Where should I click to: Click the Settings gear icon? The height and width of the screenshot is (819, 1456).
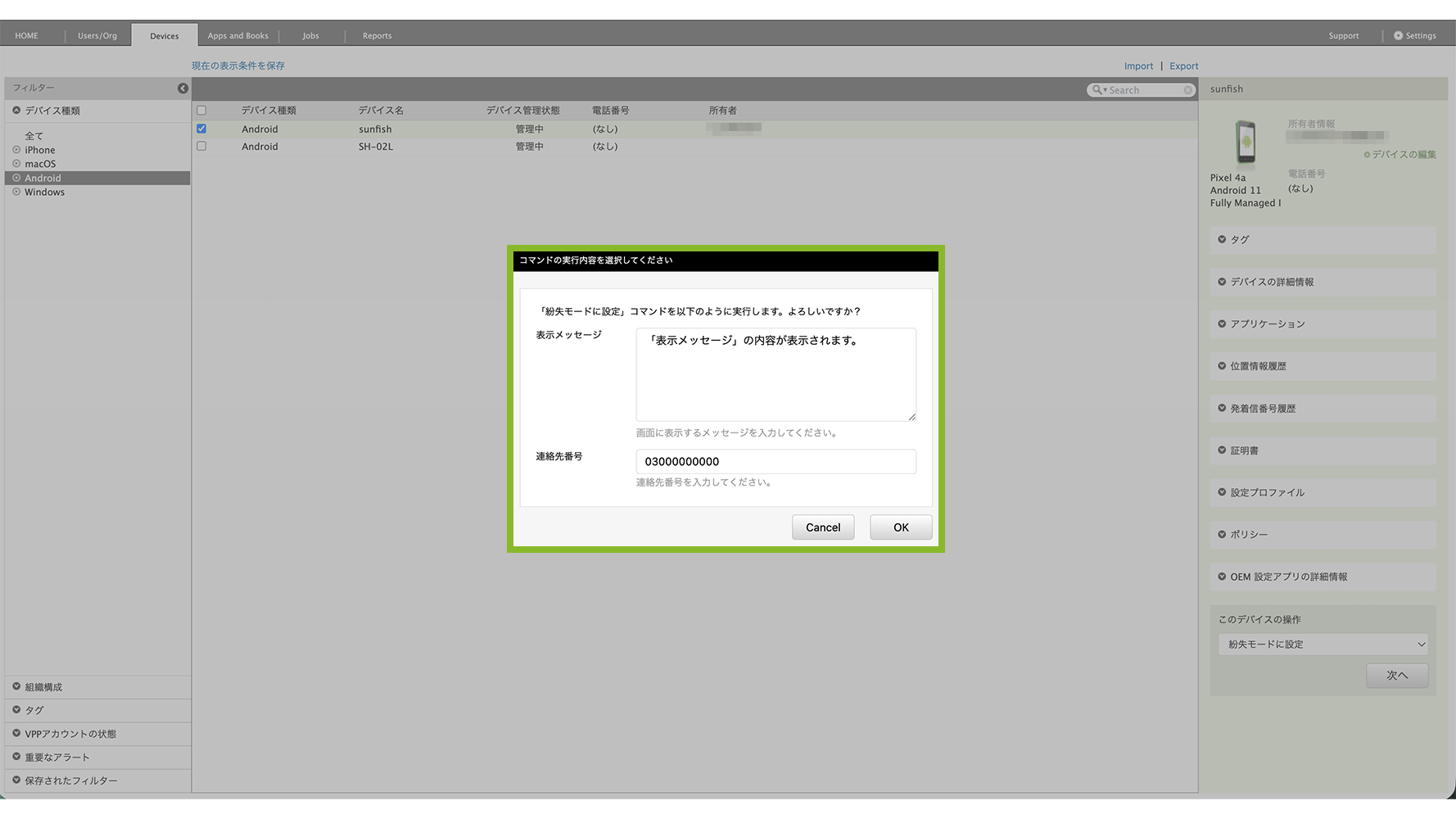(1398, 36)
